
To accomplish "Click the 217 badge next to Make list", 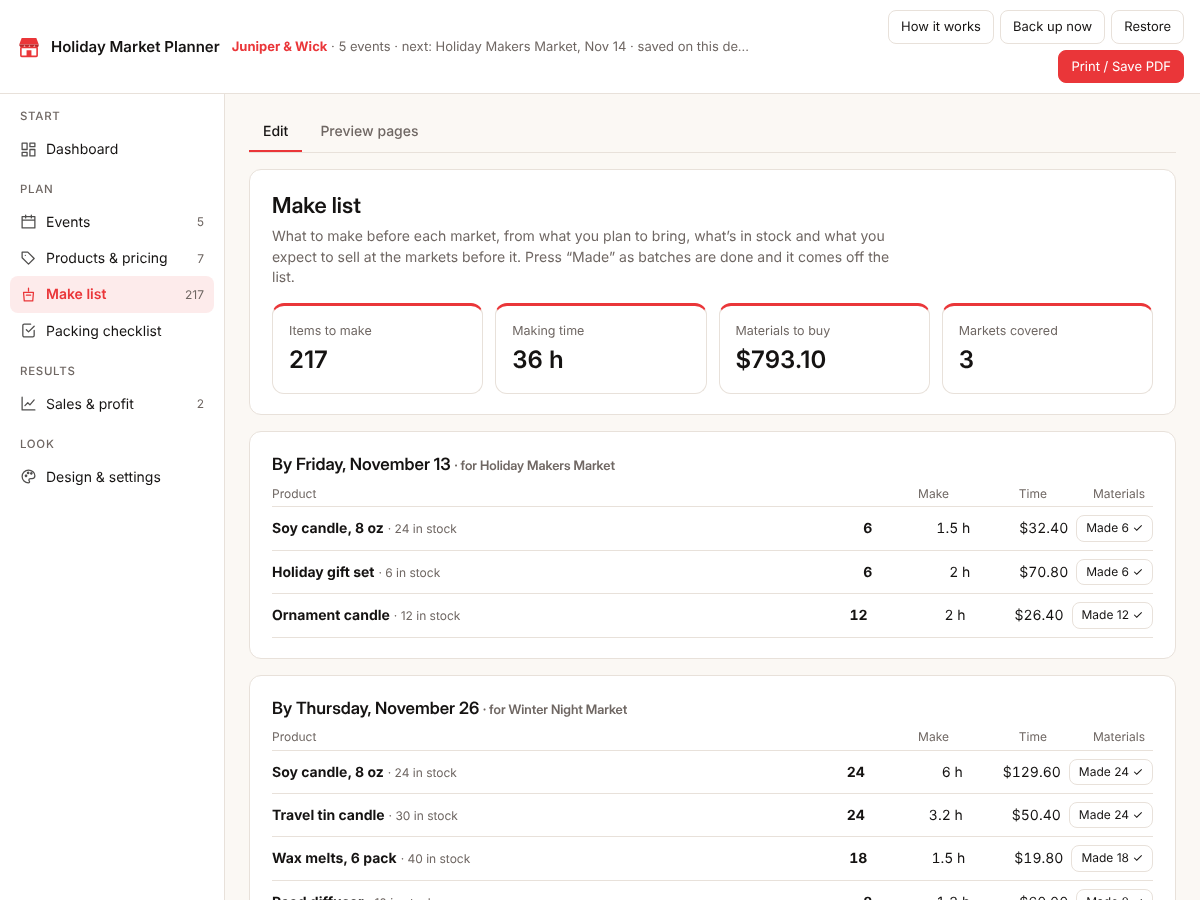I will tap(194, 295).
